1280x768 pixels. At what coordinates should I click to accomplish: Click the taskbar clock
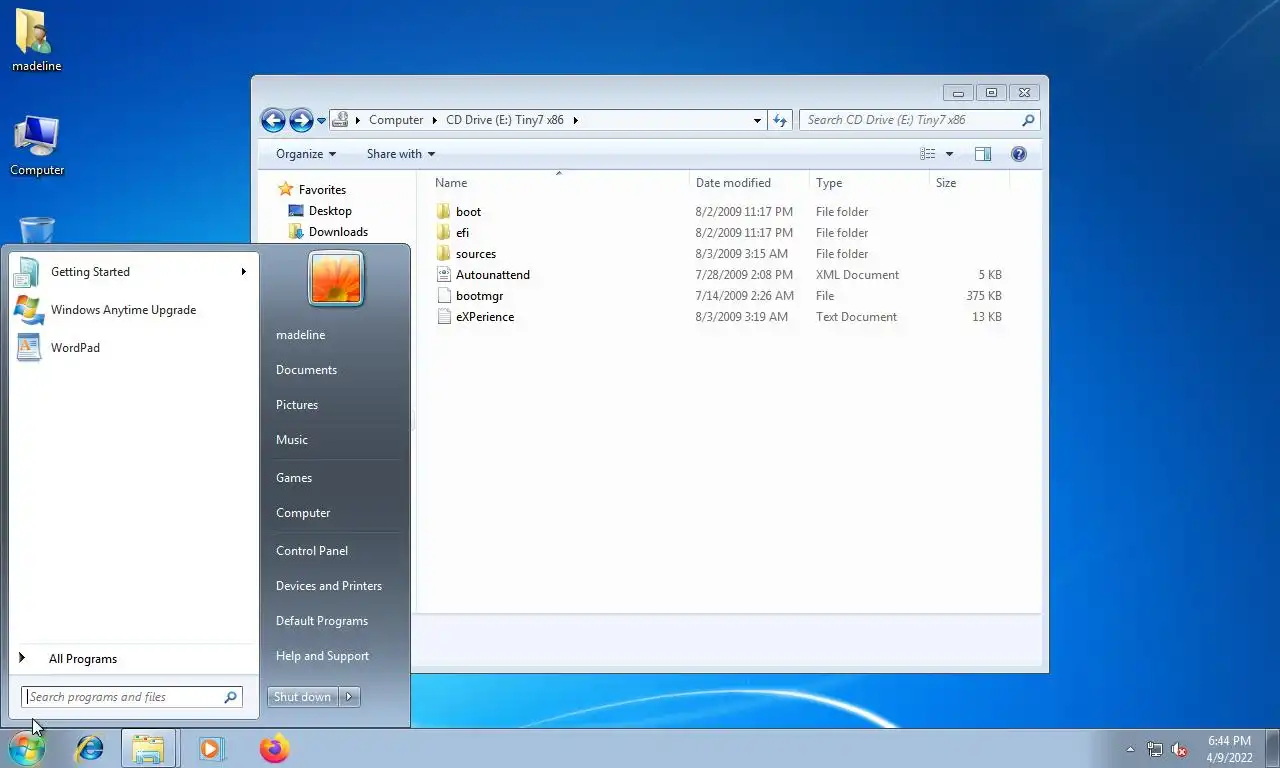1229,749
